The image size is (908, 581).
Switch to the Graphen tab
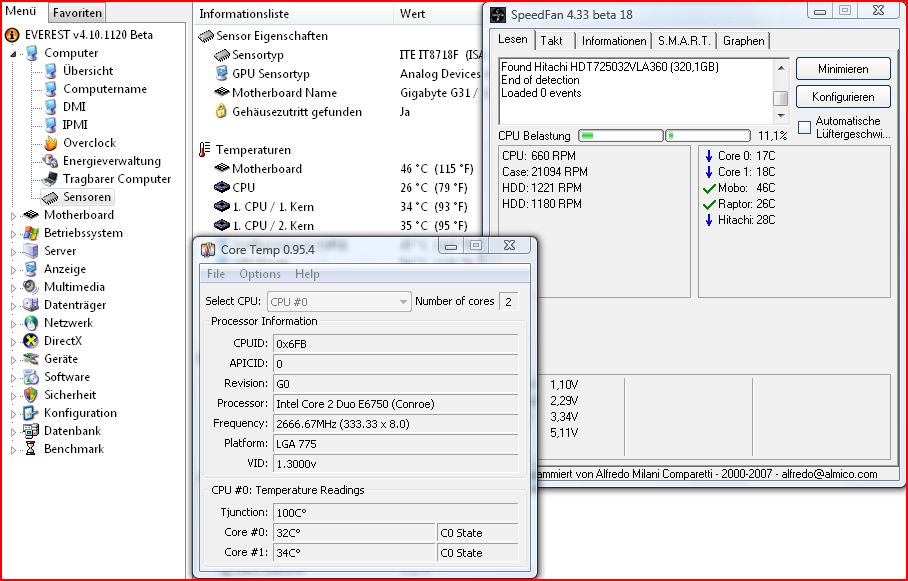coord(744,41)
